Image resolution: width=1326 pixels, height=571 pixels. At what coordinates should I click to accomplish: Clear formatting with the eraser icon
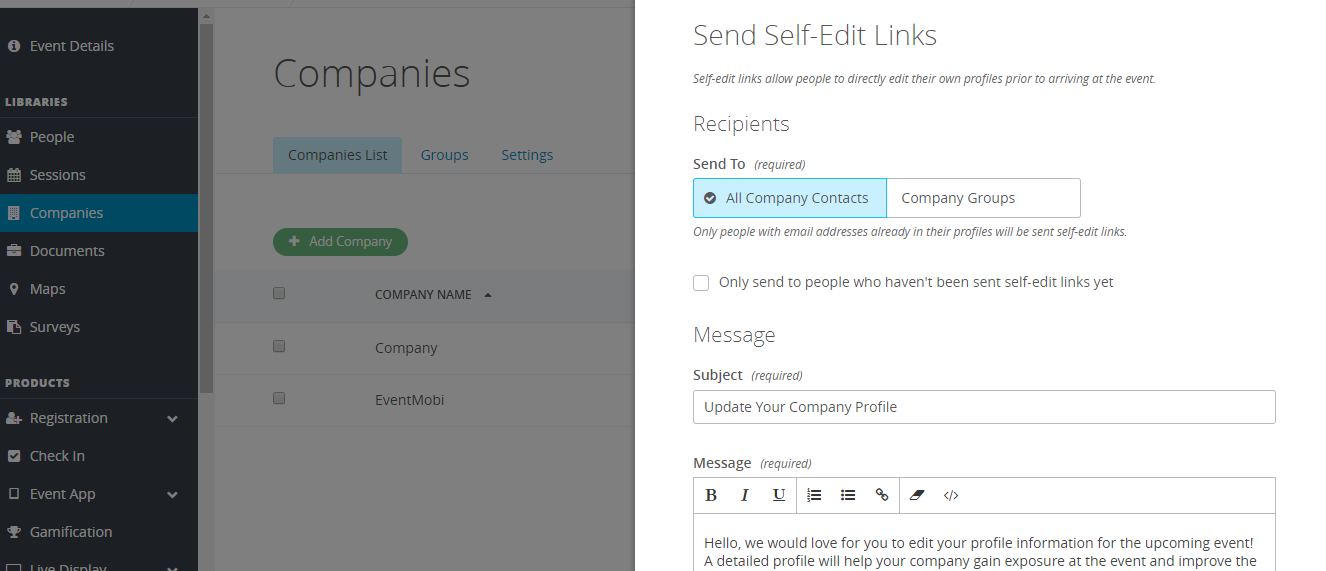[917, 495]
